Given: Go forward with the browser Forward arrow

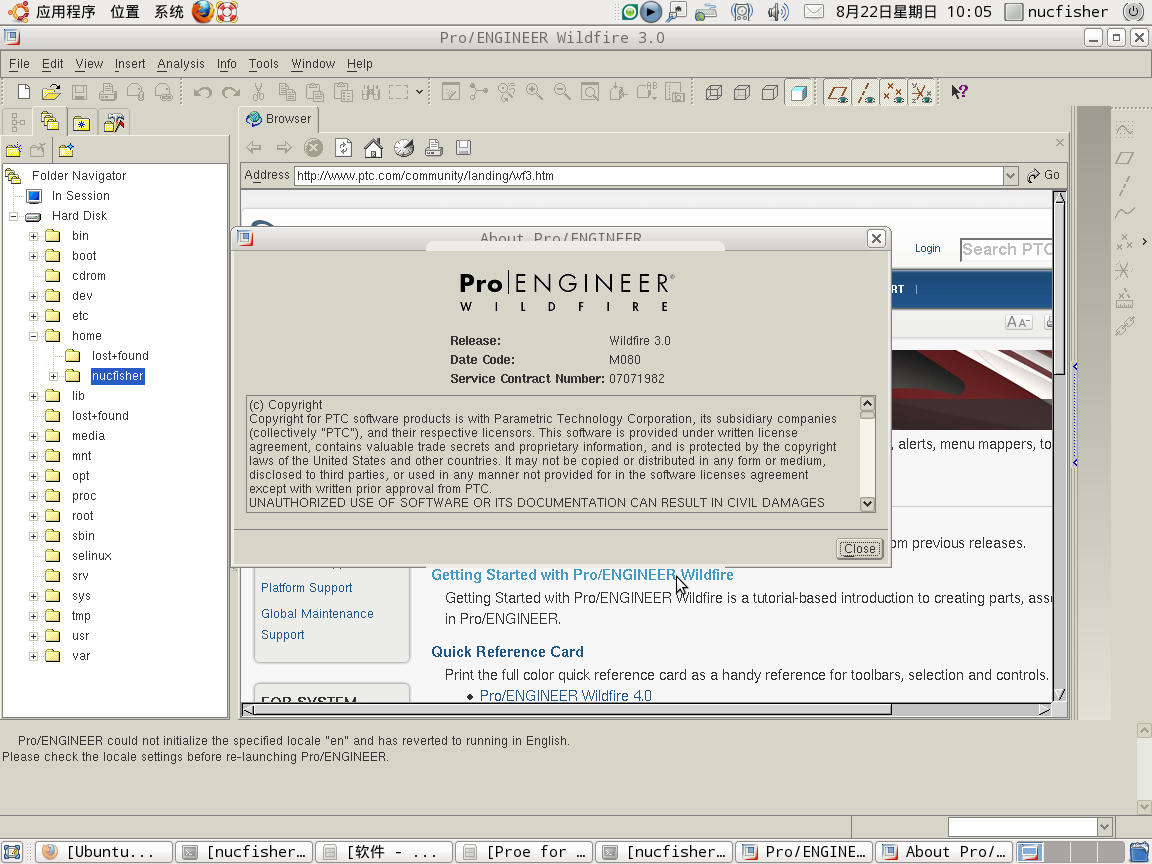Looking at the screenshot, I should [x=284, y=148].
